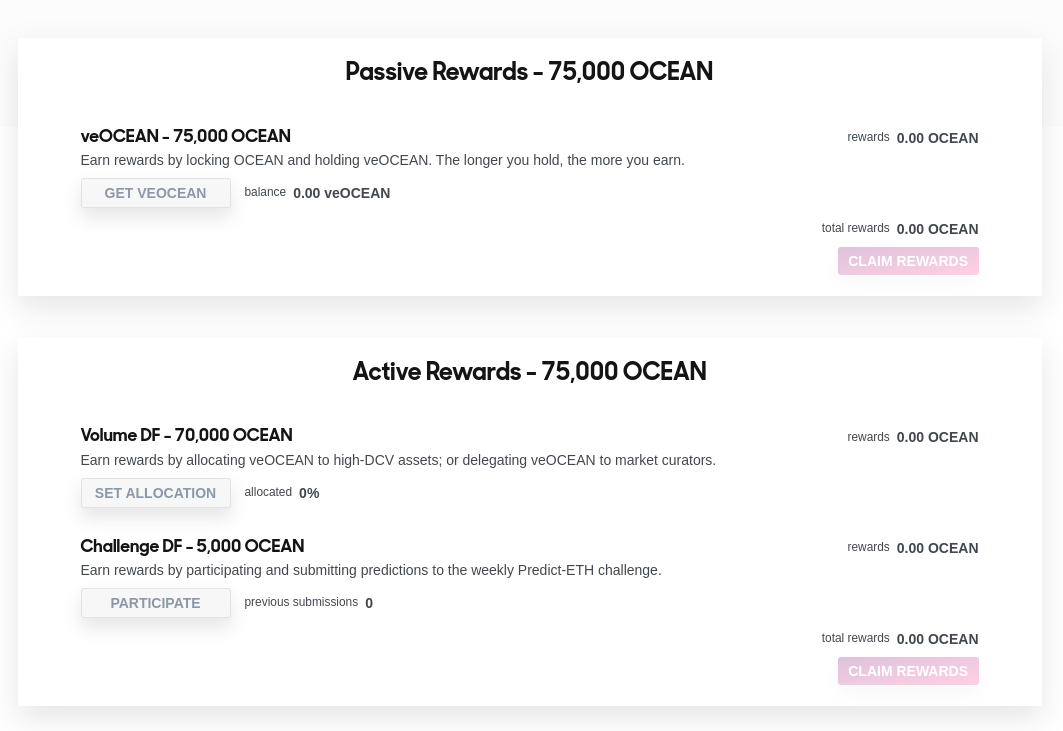Click the allocated 0% value
The image size is (1063, 731).
(x=309, y=493)
